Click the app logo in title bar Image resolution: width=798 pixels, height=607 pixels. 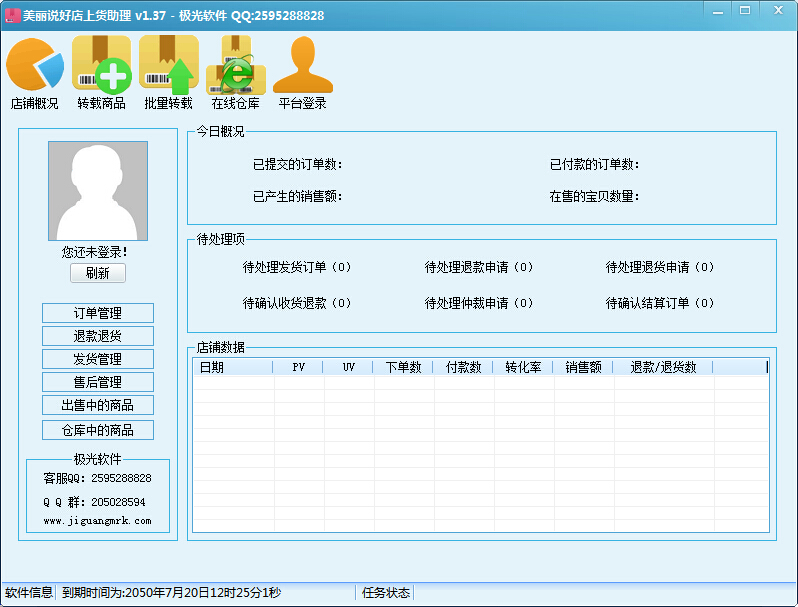(12, 15)
